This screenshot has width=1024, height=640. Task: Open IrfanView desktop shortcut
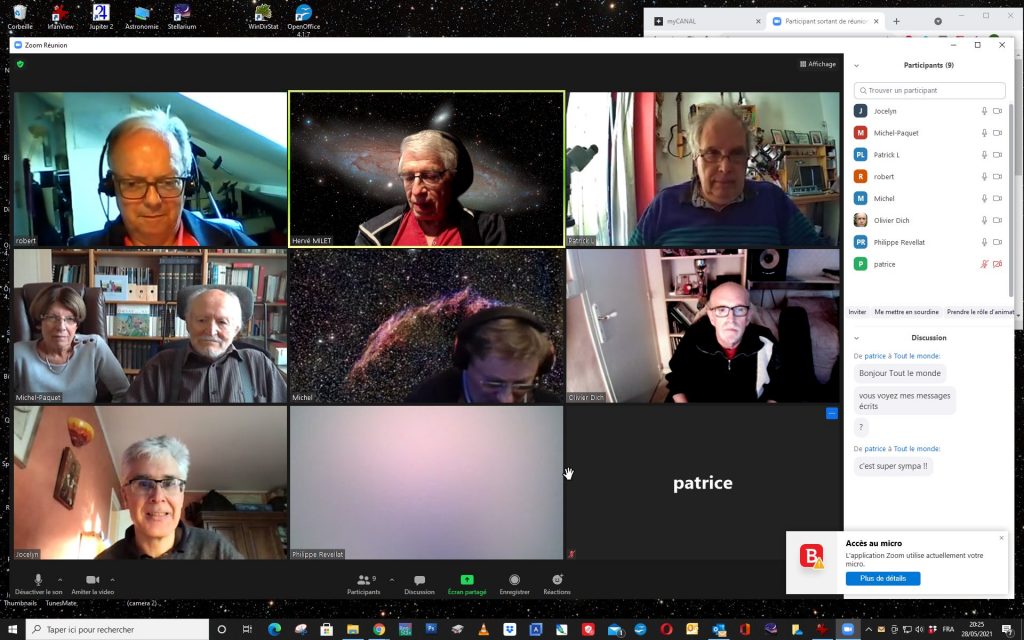click(60, 17)
